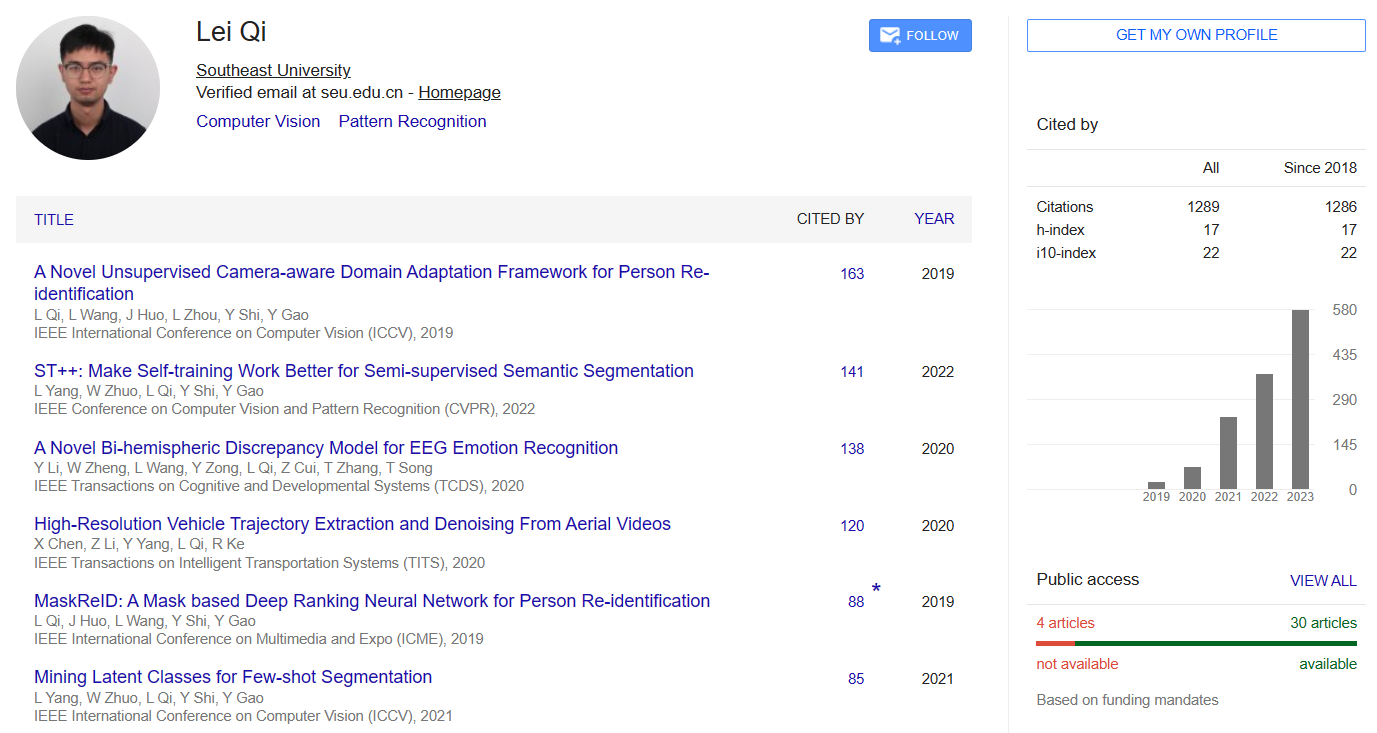Viewport: 1377px width, 733px height.
Task: Open the Southeast University link
Action: click(x=273, y=70)
